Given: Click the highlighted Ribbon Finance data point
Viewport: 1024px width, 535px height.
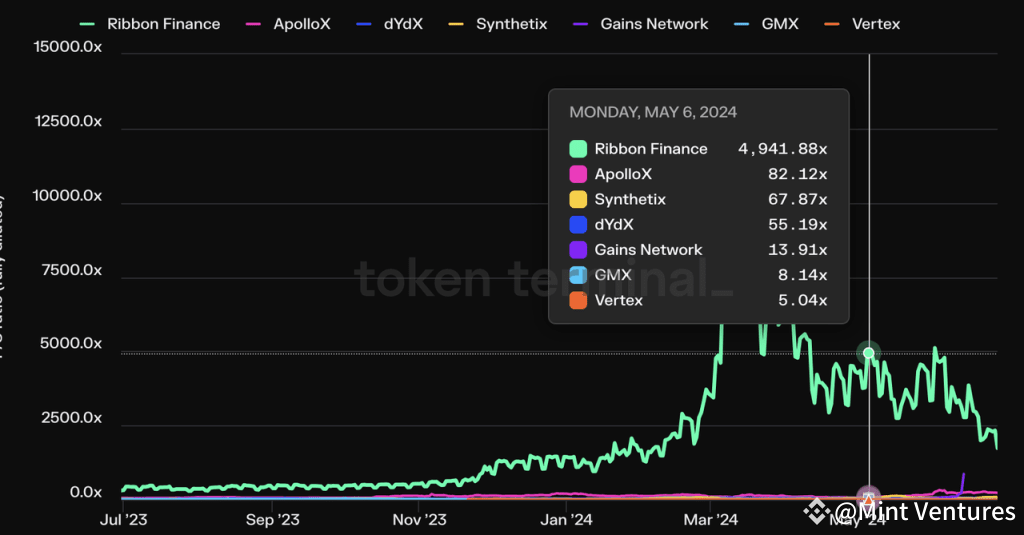Looking at the screenshot, I should click(869, 353).
